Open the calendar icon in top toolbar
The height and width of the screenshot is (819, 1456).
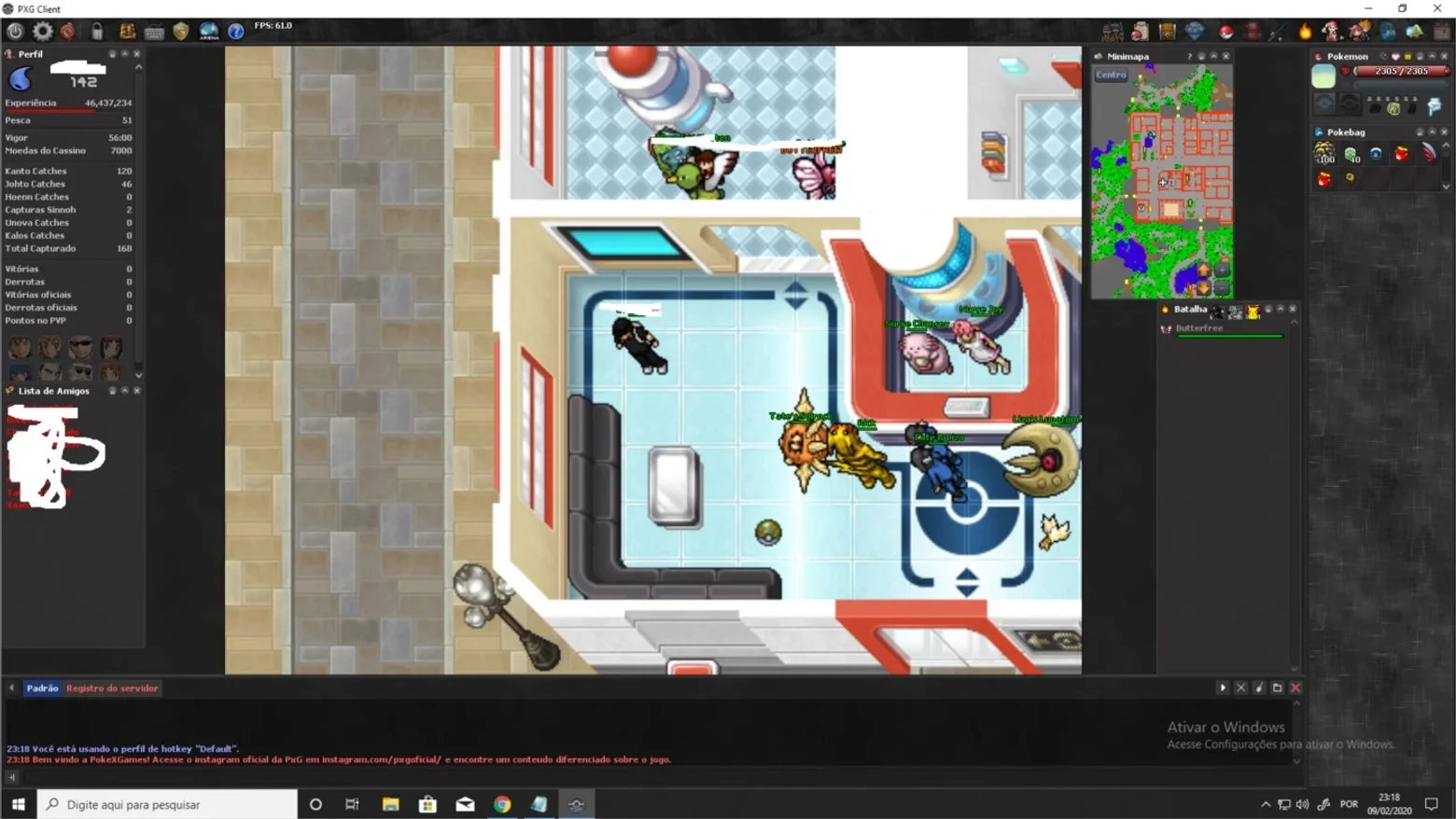tap(1443, 32)
